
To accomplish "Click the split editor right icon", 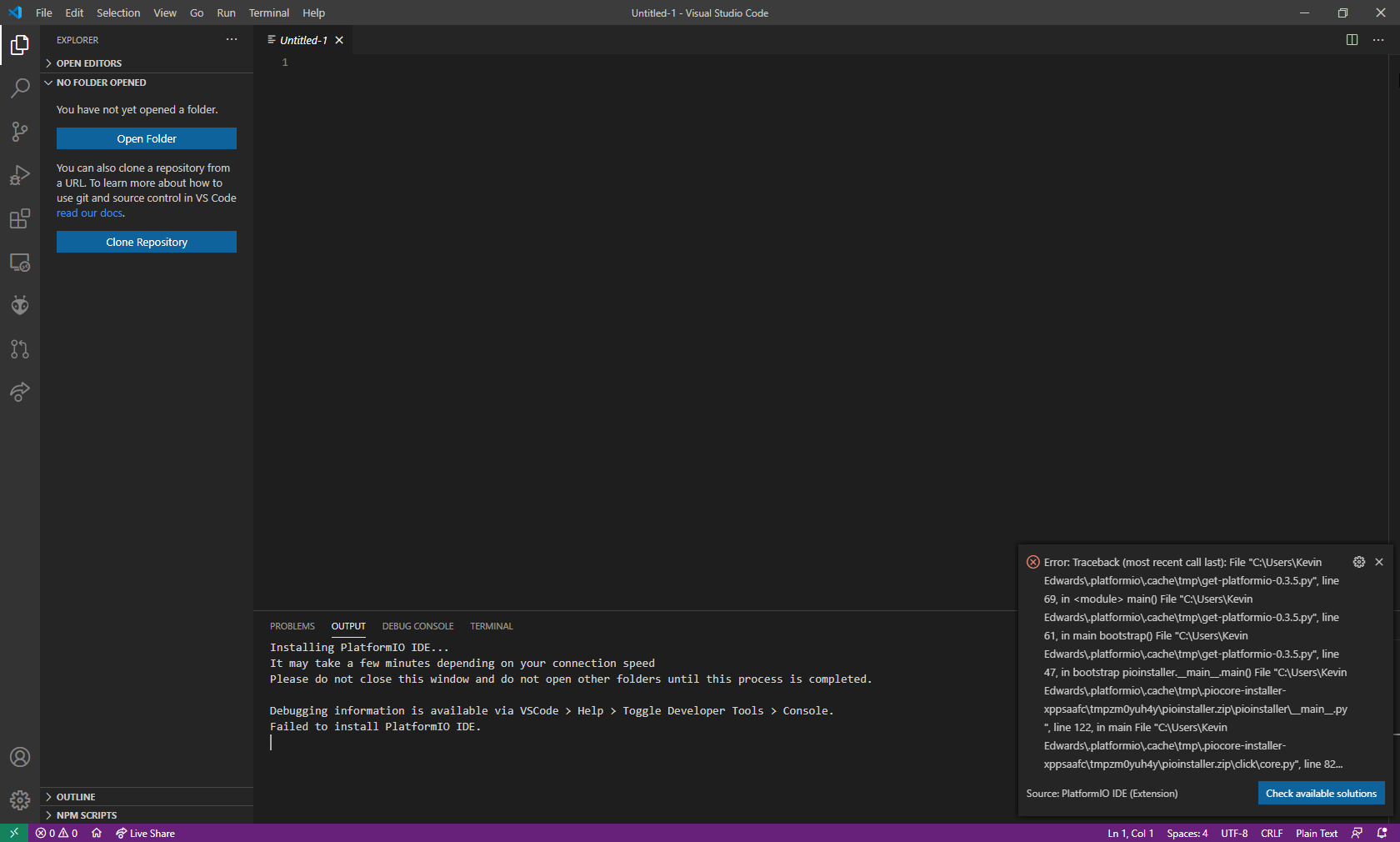I will tap(1352, 40).
